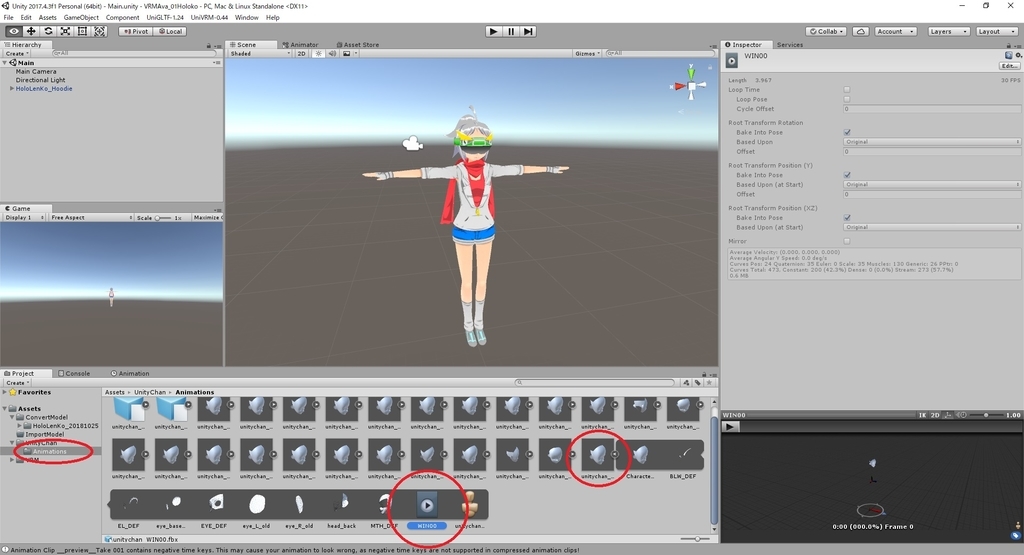Click the Step frame button

click(x=528, y=31)
